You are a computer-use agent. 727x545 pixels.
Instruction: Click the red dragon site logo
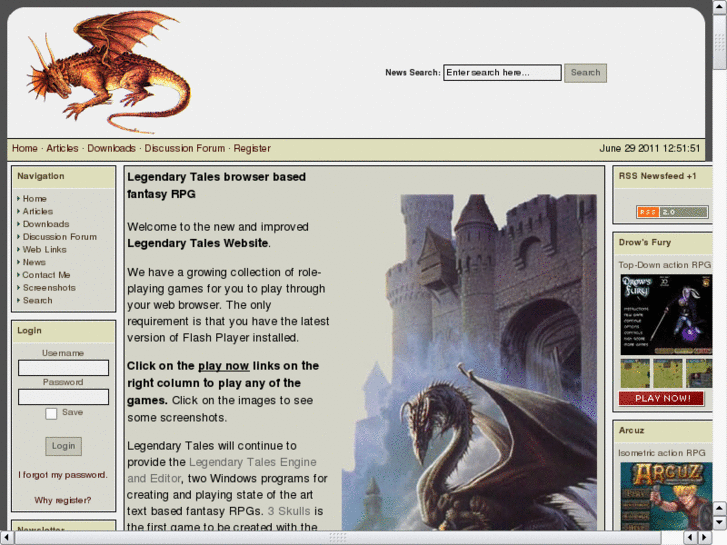tap(108, 72)
